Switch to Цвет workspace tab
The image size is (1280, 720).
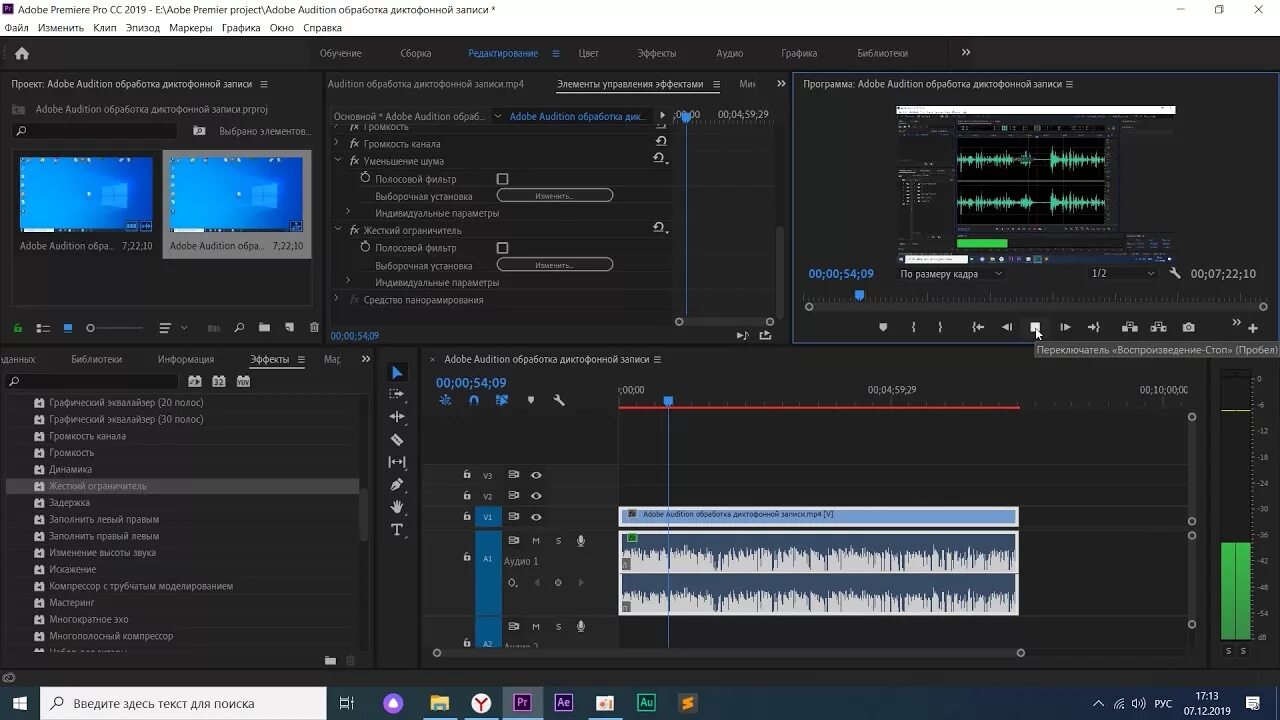point(589,53)
